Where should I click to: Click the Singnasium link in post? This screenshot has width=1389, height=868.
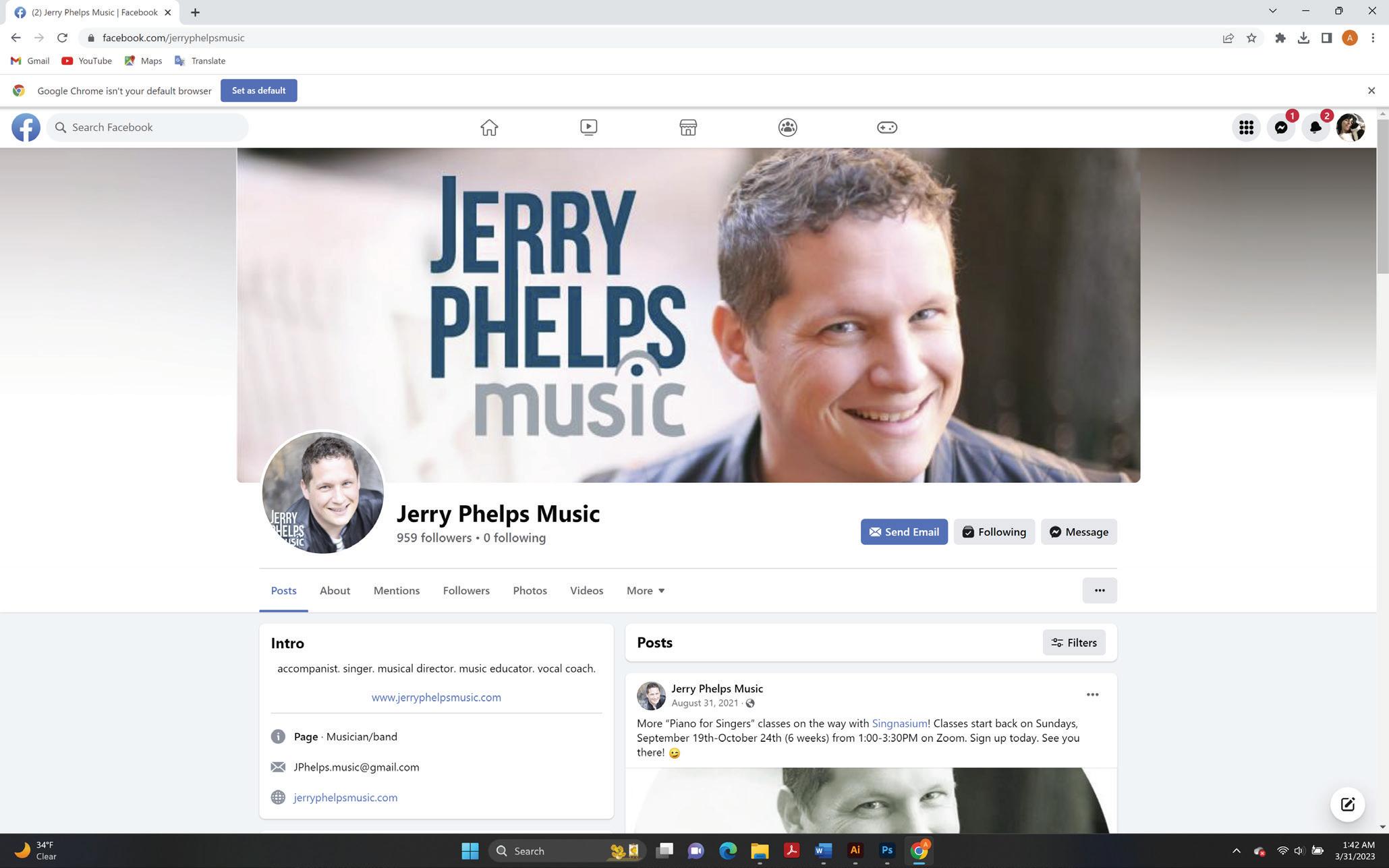point(899,724)
